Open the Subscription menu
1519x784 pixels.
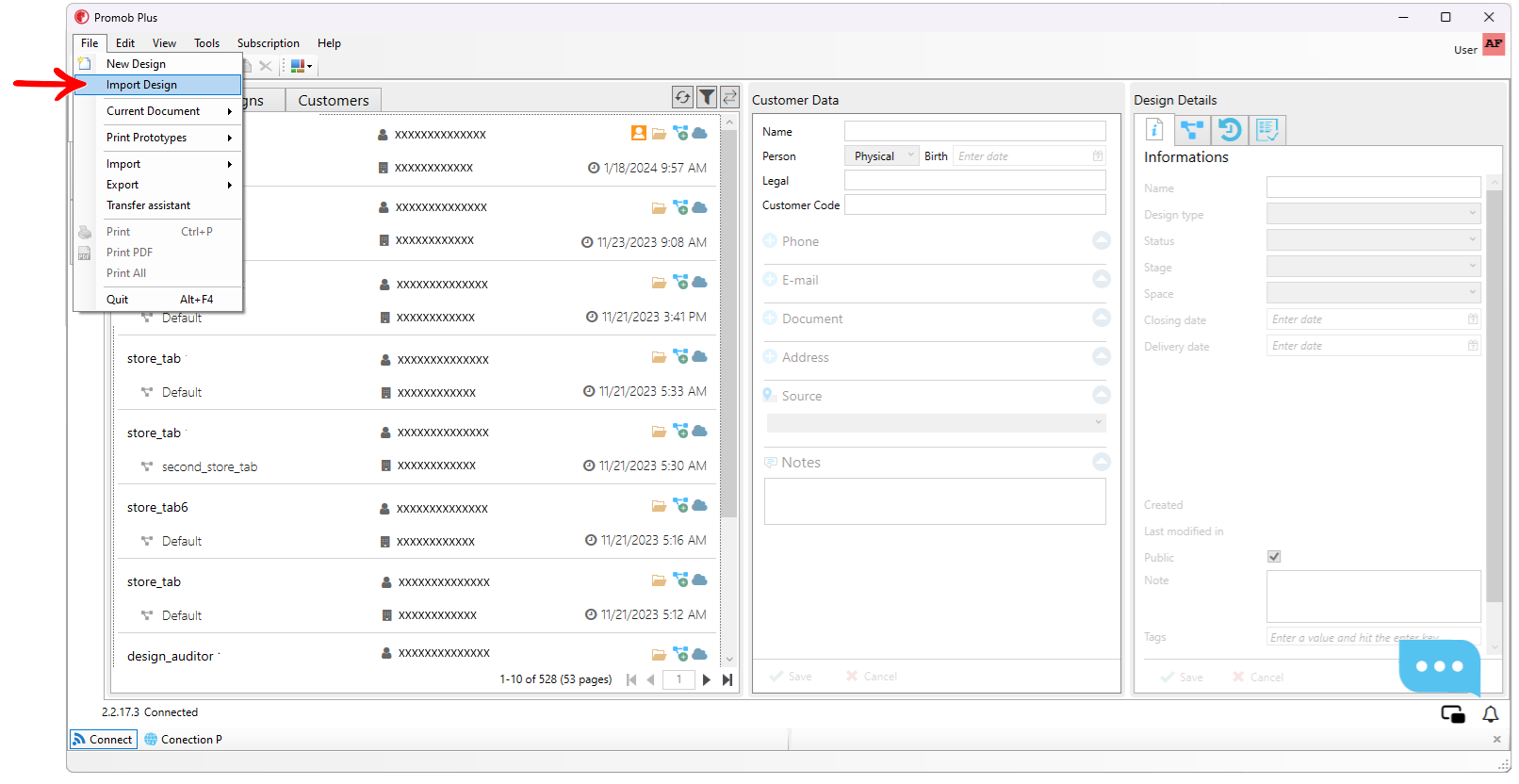tap(268, 43)
